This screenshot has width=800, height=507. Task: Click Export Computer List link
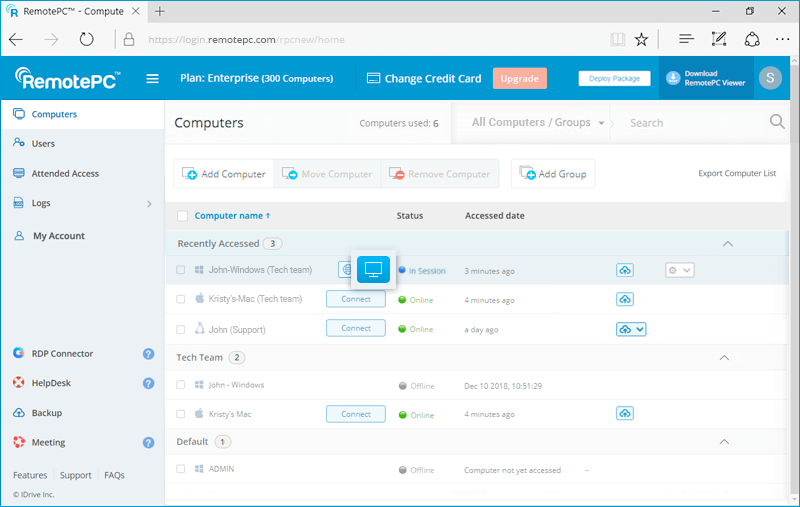[737, 173]
